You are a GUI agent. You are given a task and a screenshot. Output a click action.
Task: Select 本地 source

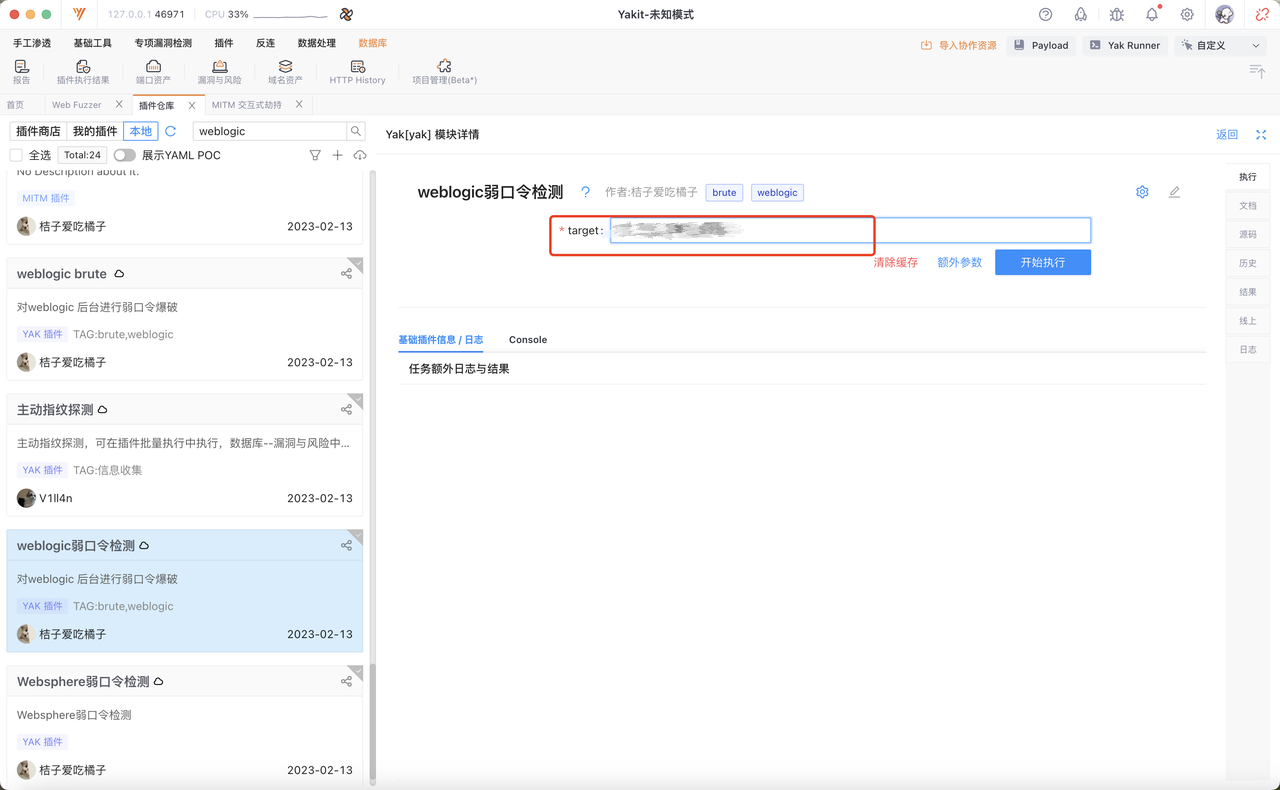[141, 131]
